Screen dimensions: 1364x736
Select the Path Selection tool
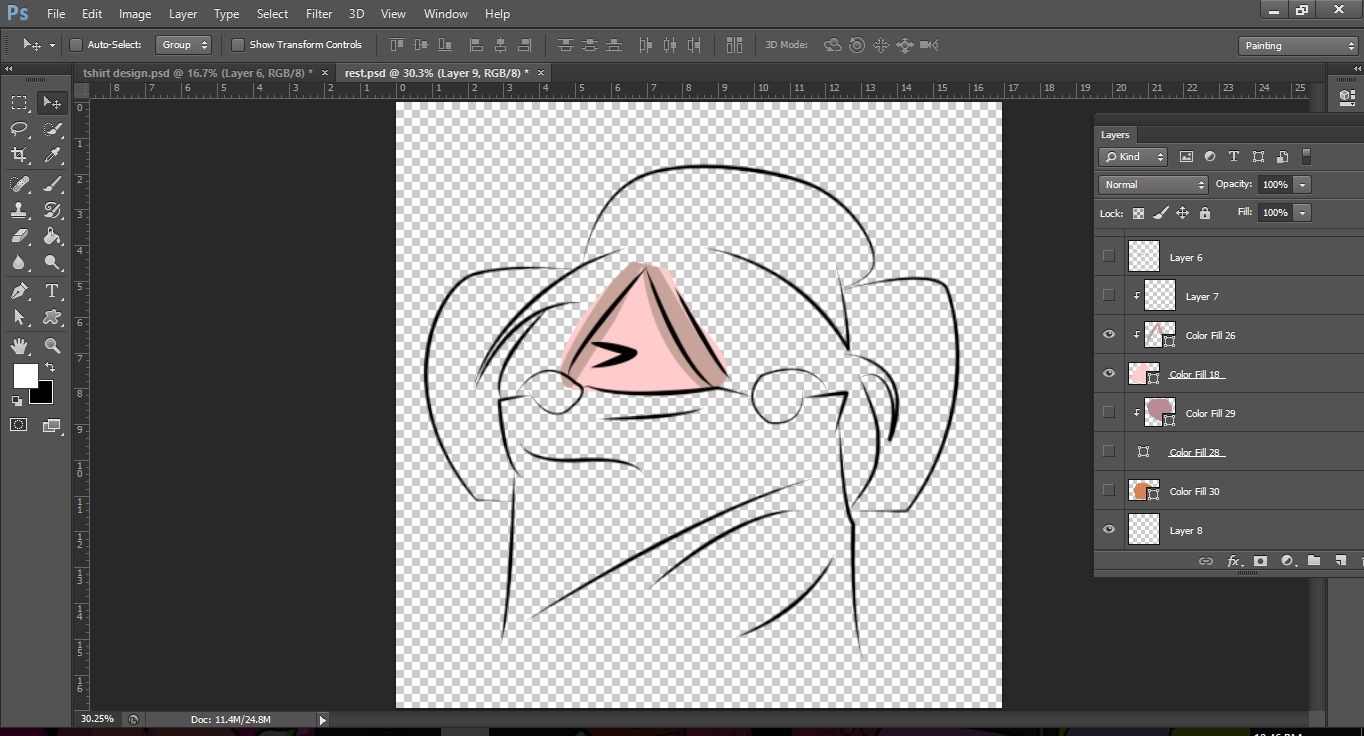pos(19,317)
